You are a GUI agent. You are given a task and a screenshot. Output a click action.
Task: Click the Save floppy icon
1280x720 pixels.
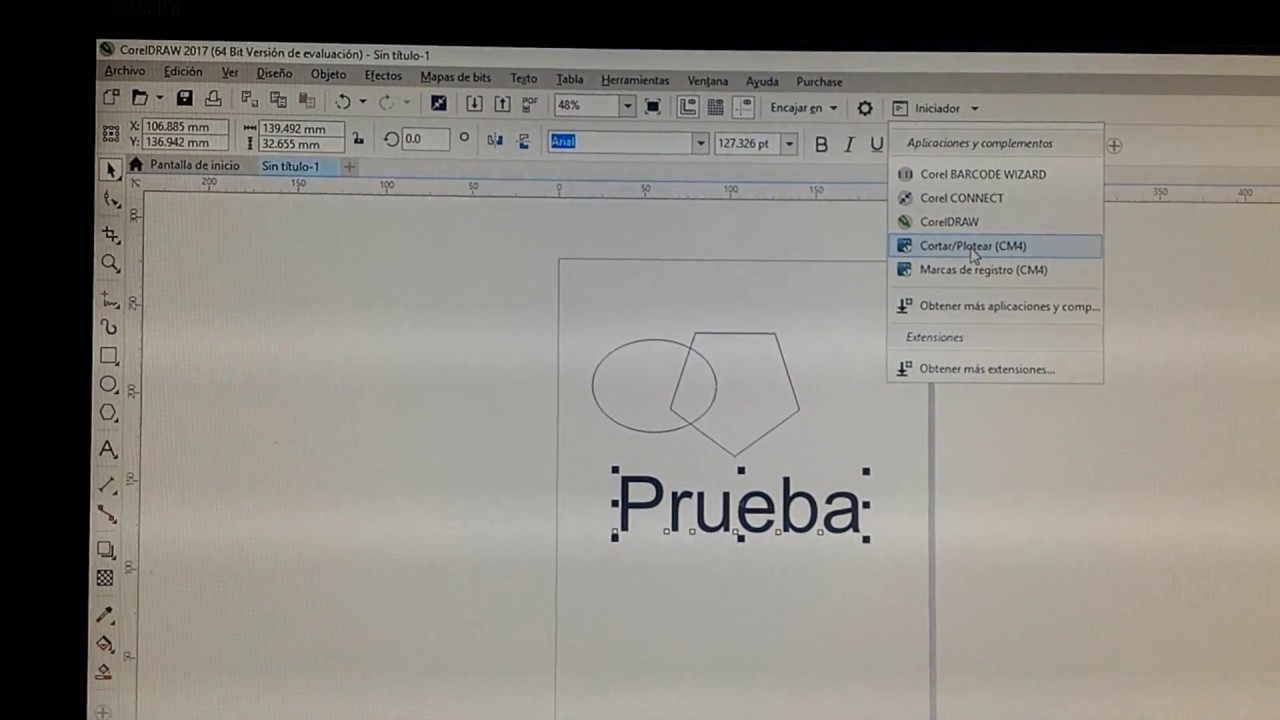click(184, 99)
